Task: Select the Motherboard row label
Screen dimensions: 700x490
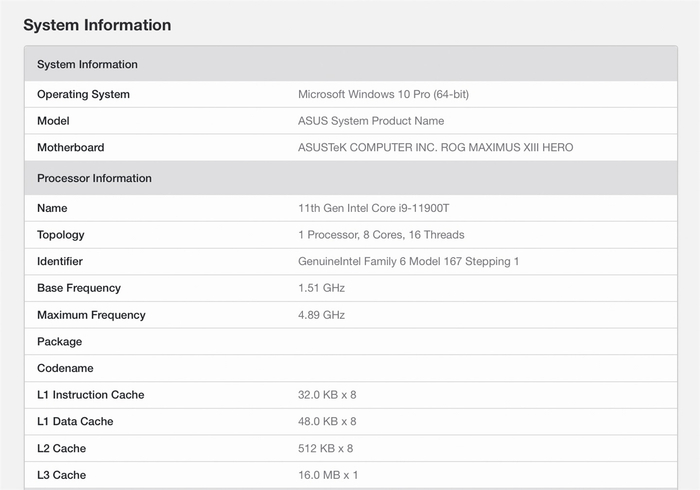Action: pyautogui.click(x=70, y=148)
